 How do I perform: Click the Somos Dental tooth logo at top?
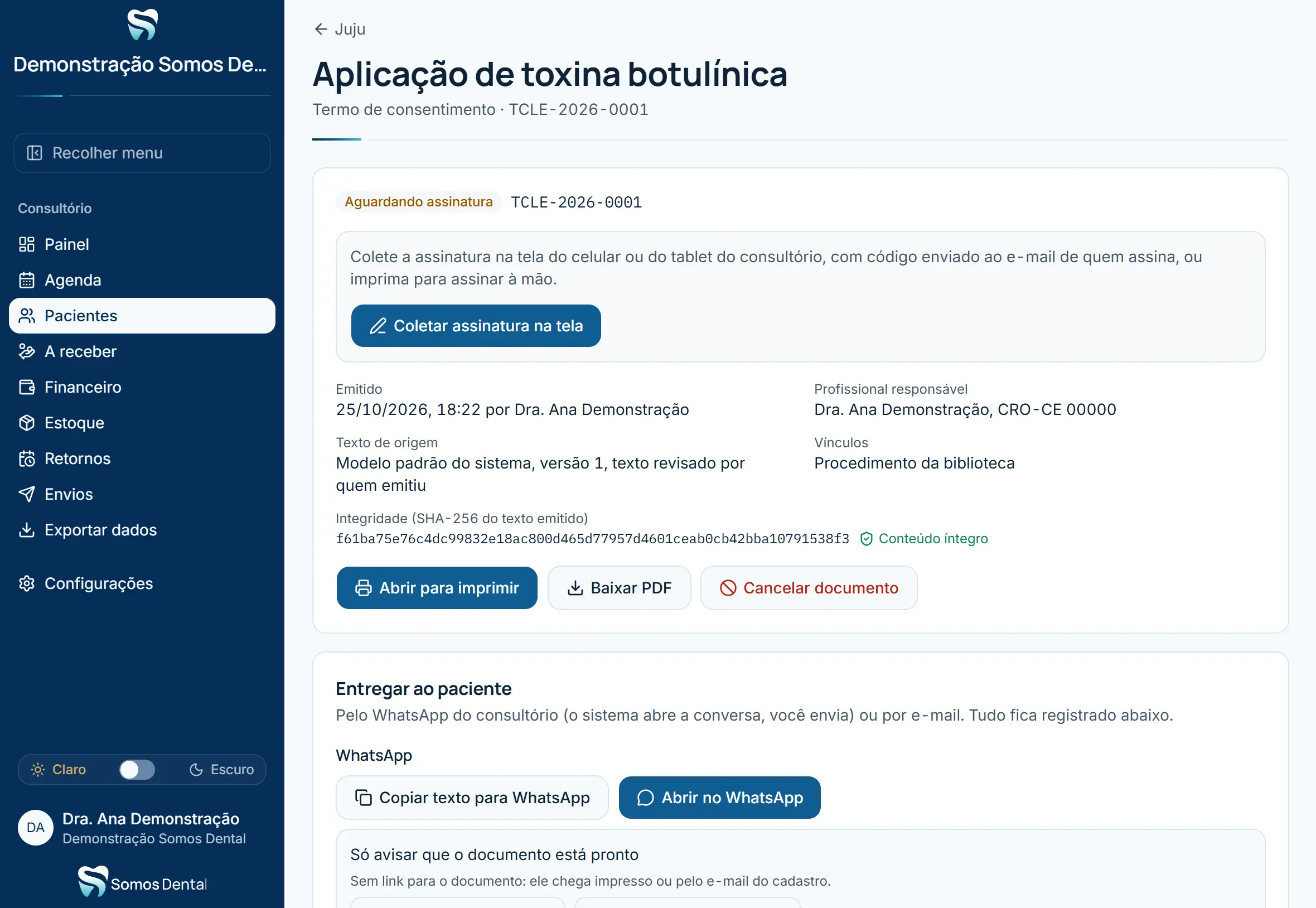coord(142,25)
